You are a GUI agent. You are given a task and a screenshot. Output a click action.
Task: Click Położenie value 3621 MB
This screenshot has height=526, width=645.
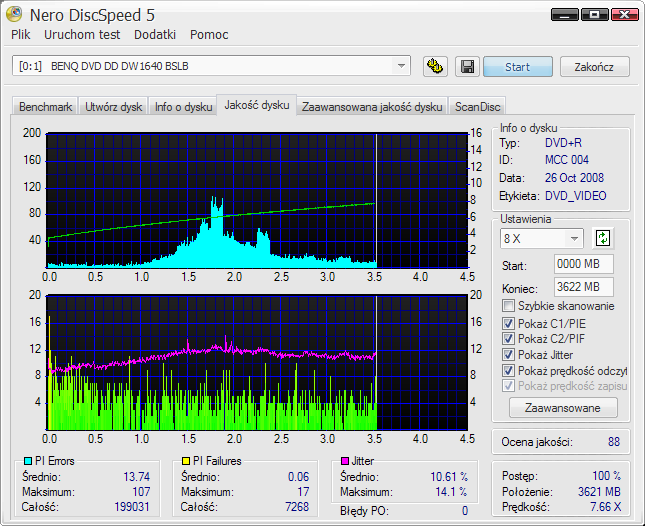[x=599, y=491]
